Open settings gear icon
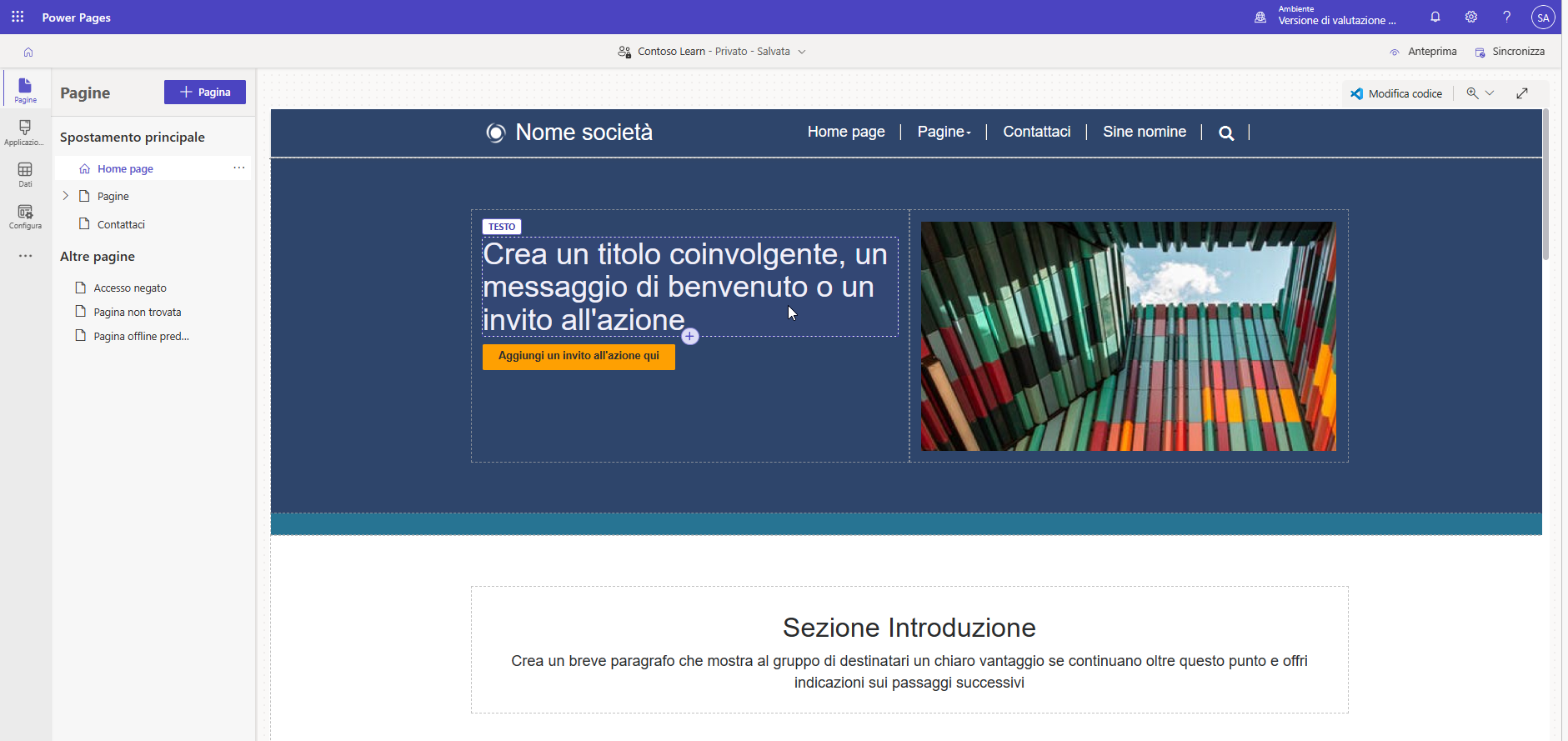Screen dimensions: 1568x741 click(x=1470, y=17)
